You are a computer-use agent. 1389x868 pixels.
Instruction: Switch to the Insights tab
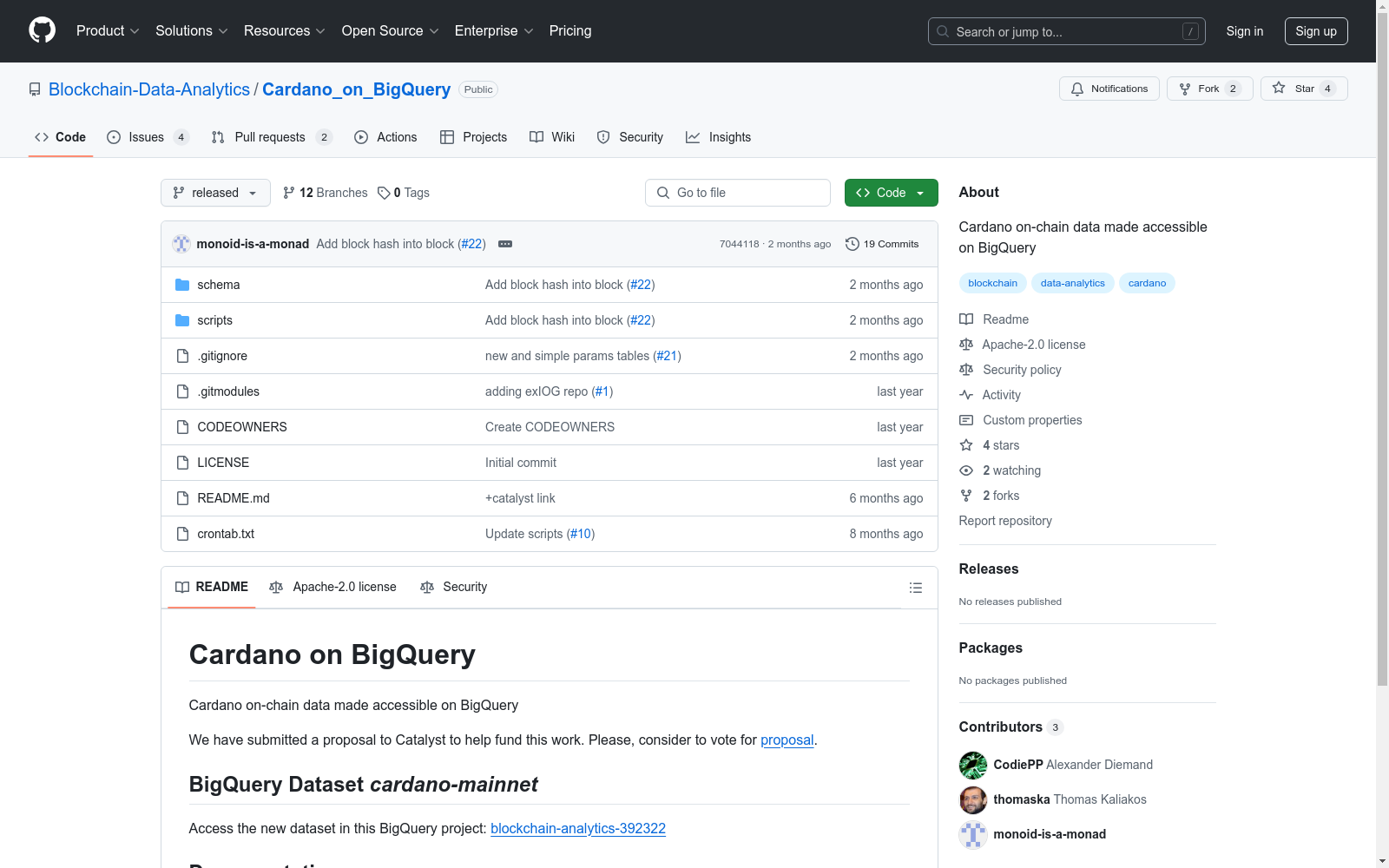pos(718,137)
